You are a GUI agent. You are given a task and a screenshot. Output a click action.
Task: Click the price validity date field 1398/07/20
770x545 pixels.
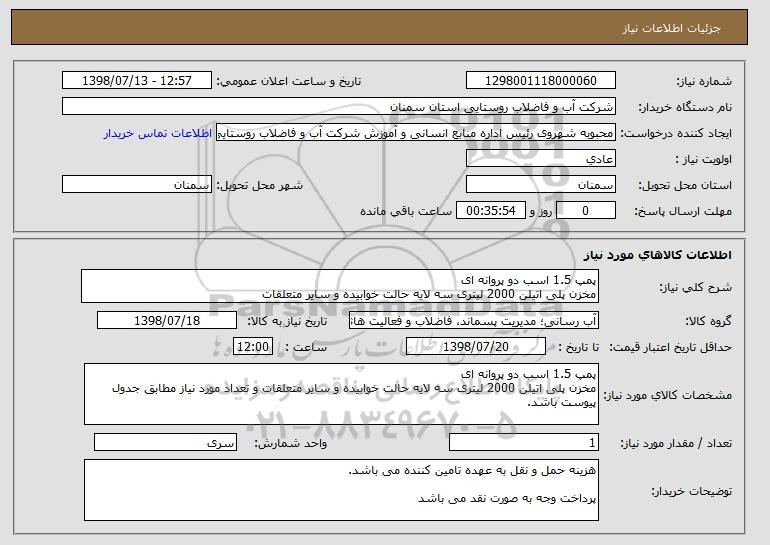(476, 347)
